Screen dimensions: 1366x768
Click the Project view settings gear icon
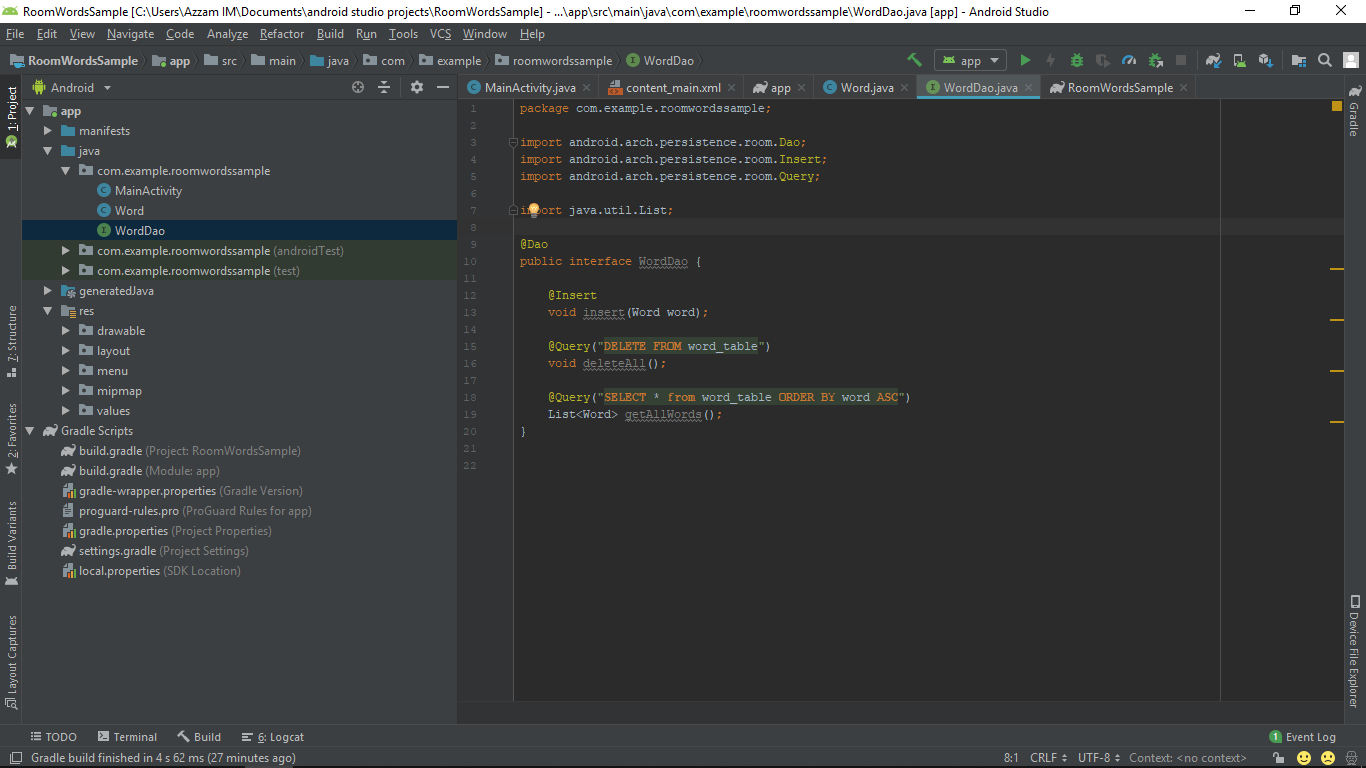coord(417,87)
